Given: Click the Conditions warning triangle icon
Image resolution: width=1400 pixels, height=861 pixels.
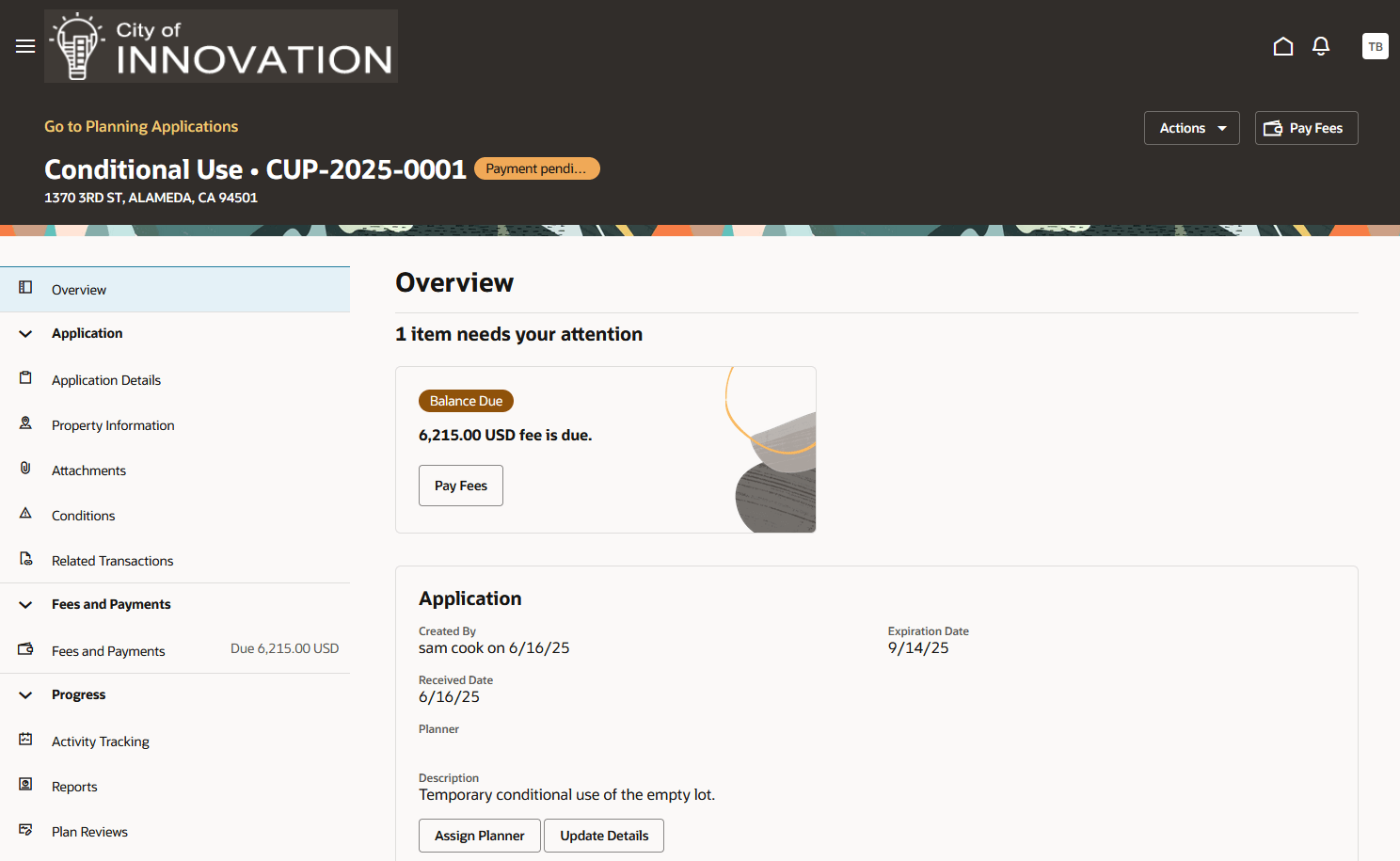Looking at the screenshot, I should 25,513.
